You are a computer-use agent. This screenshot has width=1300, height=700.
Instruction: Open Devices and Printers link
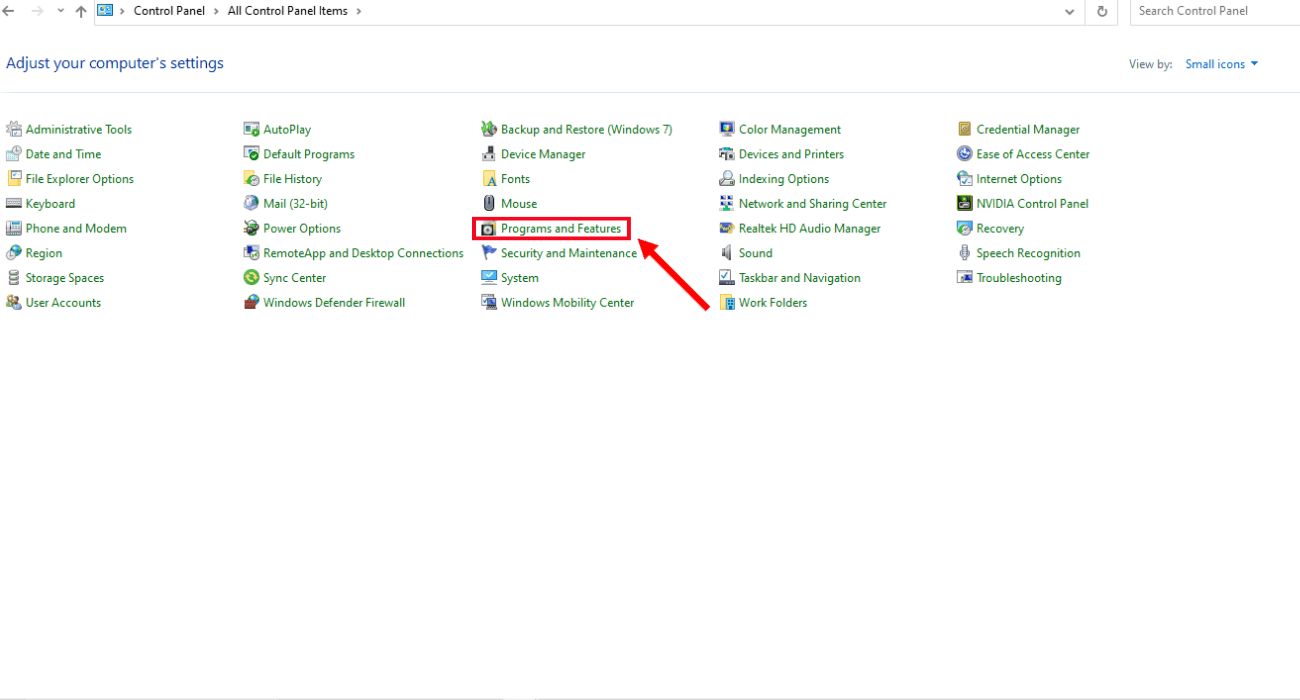pyautogui.click(x=791, y=154)
